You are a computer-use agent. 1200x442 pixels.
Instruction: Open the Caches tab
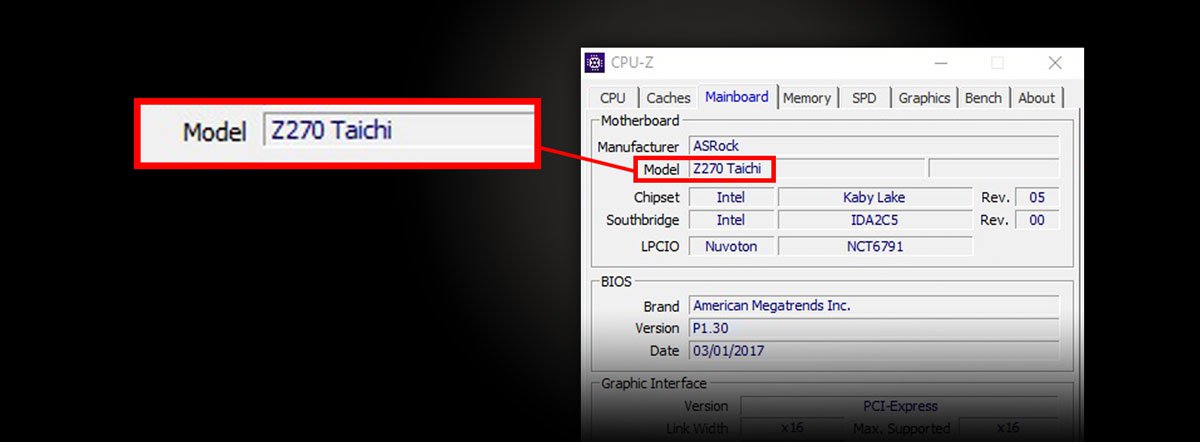[668, 97]
